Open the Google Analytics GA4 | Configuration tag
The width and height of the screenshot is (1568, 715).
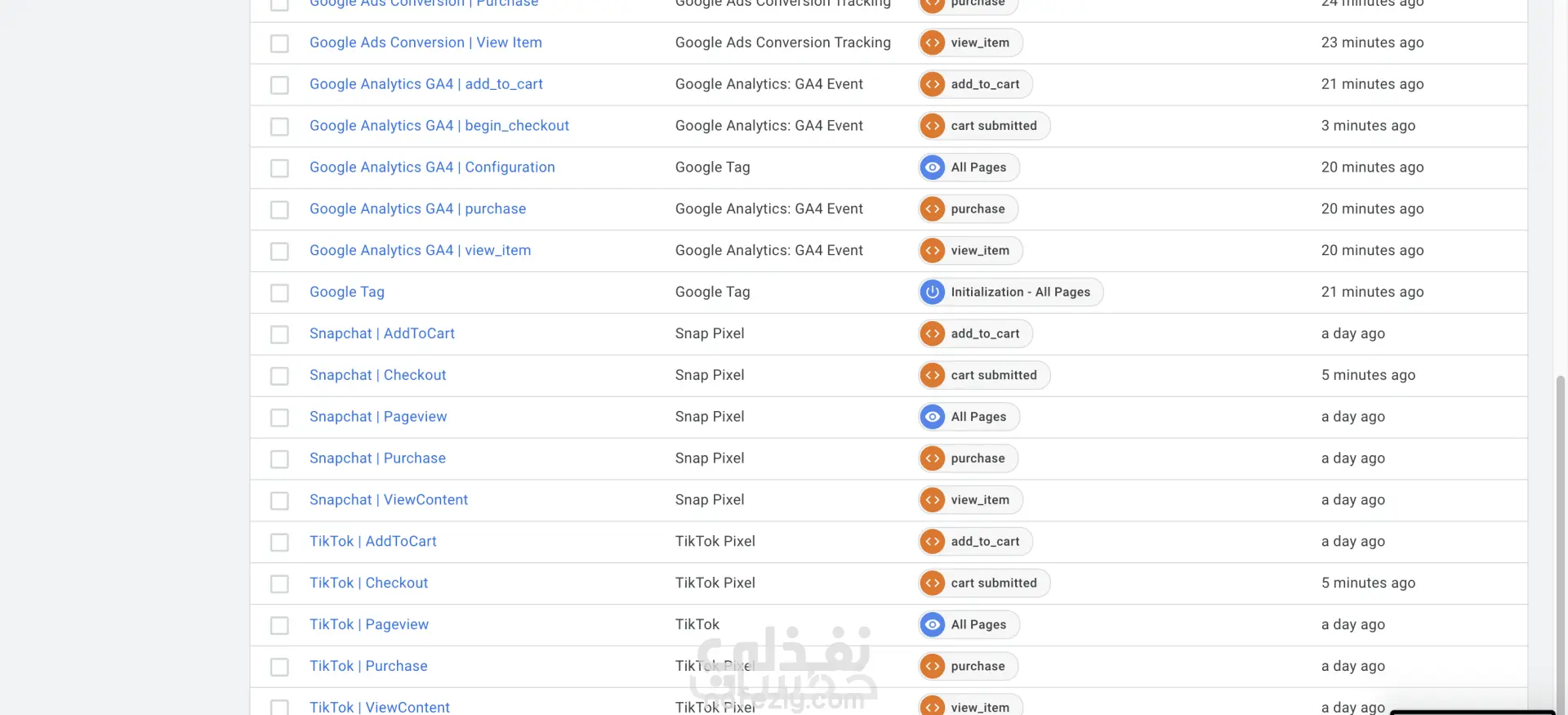(x=431, y=168)
